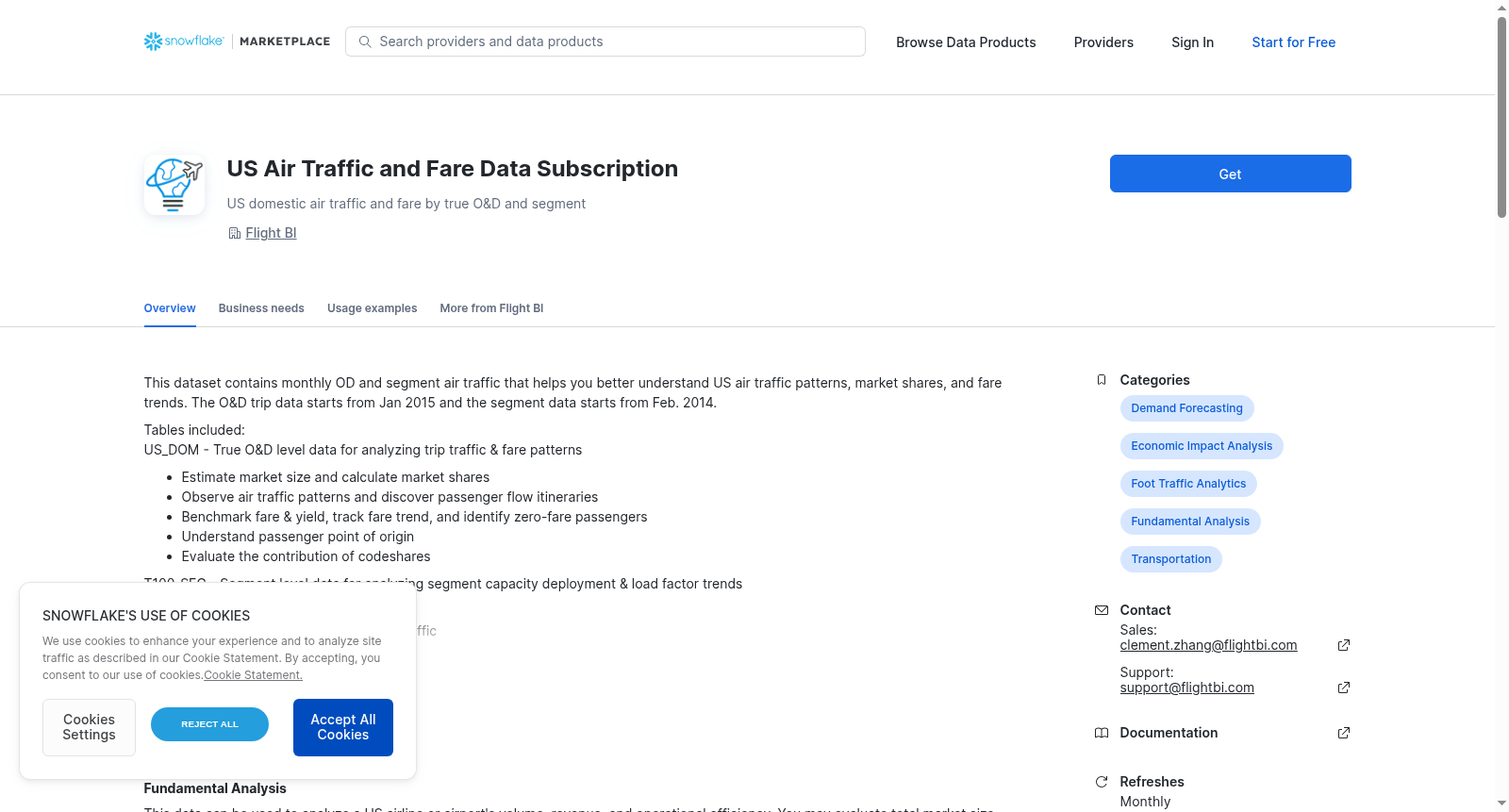Open the Usage examples tab
The height and width of the screenshot is (812, 1509).
(x=372, y=308)
